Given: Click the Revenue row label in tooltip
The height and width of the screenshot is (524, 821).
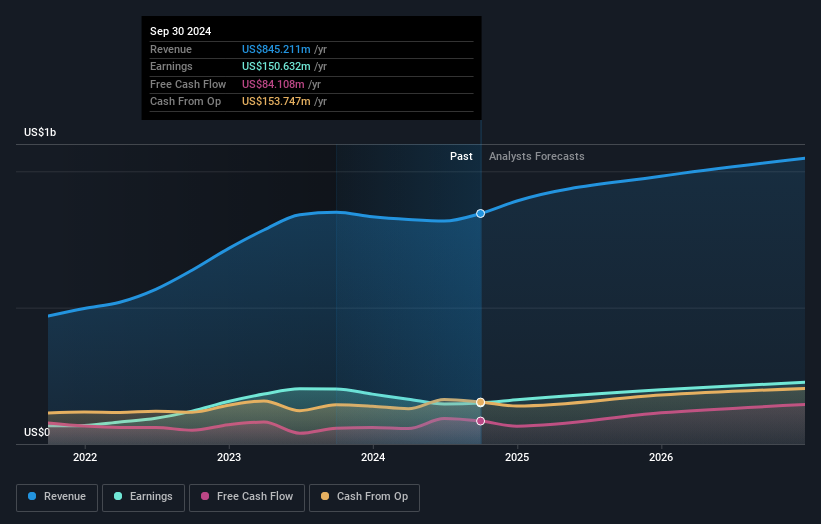Looking at the screenshot, I should click(171, 49).
